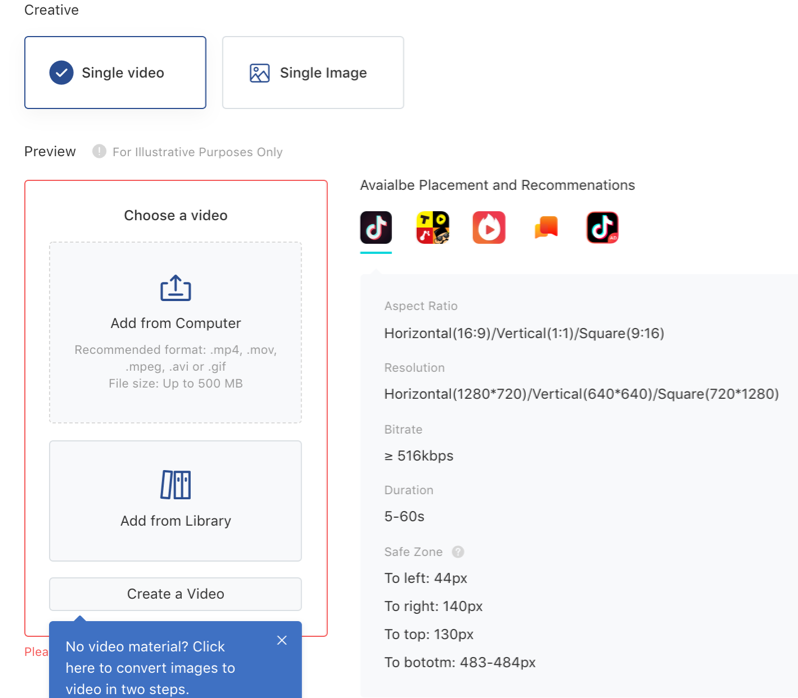Click the info icon beside Preview
The width and height of the screenshot is (798, 698).
99,152
